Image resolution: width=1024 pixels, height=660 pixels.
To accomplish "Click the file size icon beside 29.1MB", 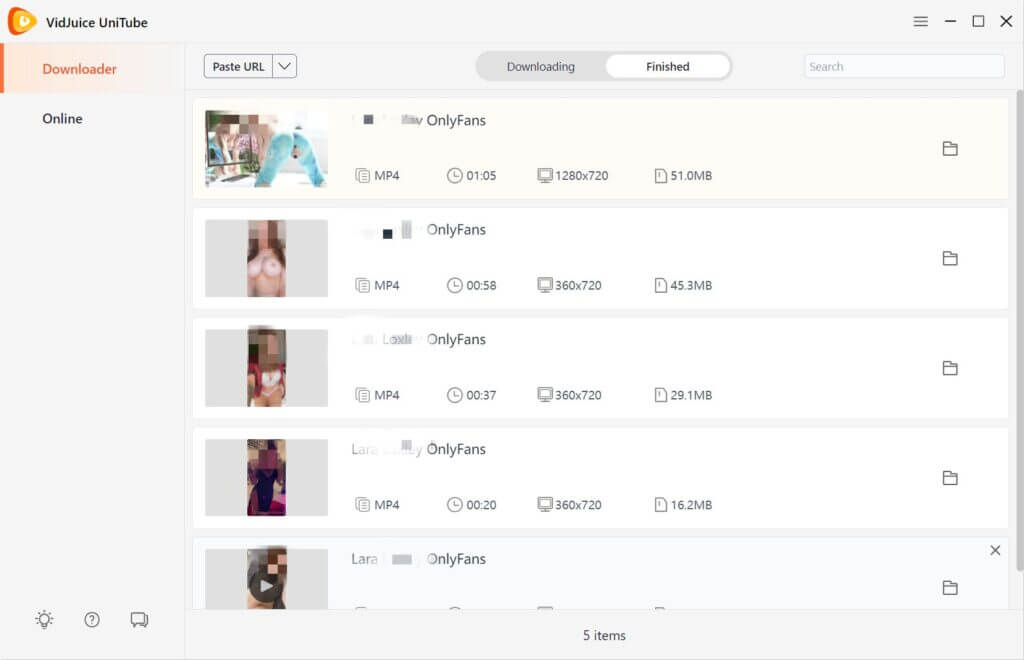I will click(660, 395).
